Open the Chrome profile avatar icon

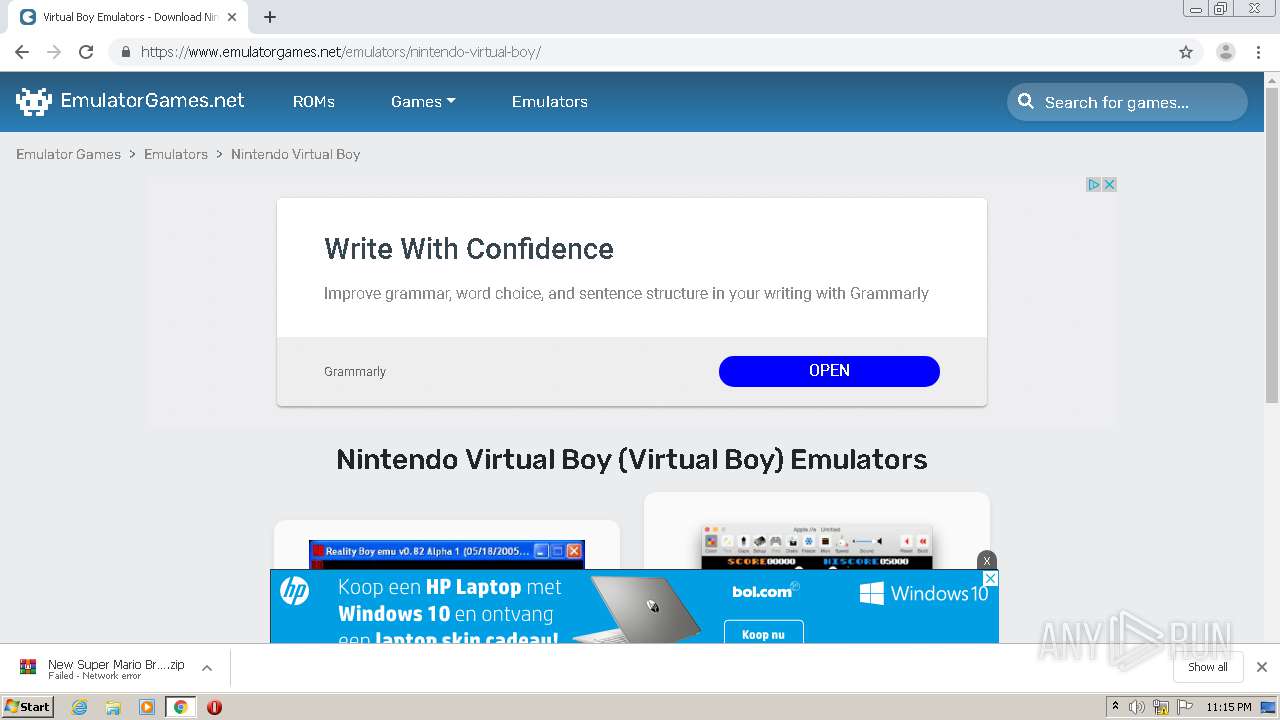(x=1226, y=52)
